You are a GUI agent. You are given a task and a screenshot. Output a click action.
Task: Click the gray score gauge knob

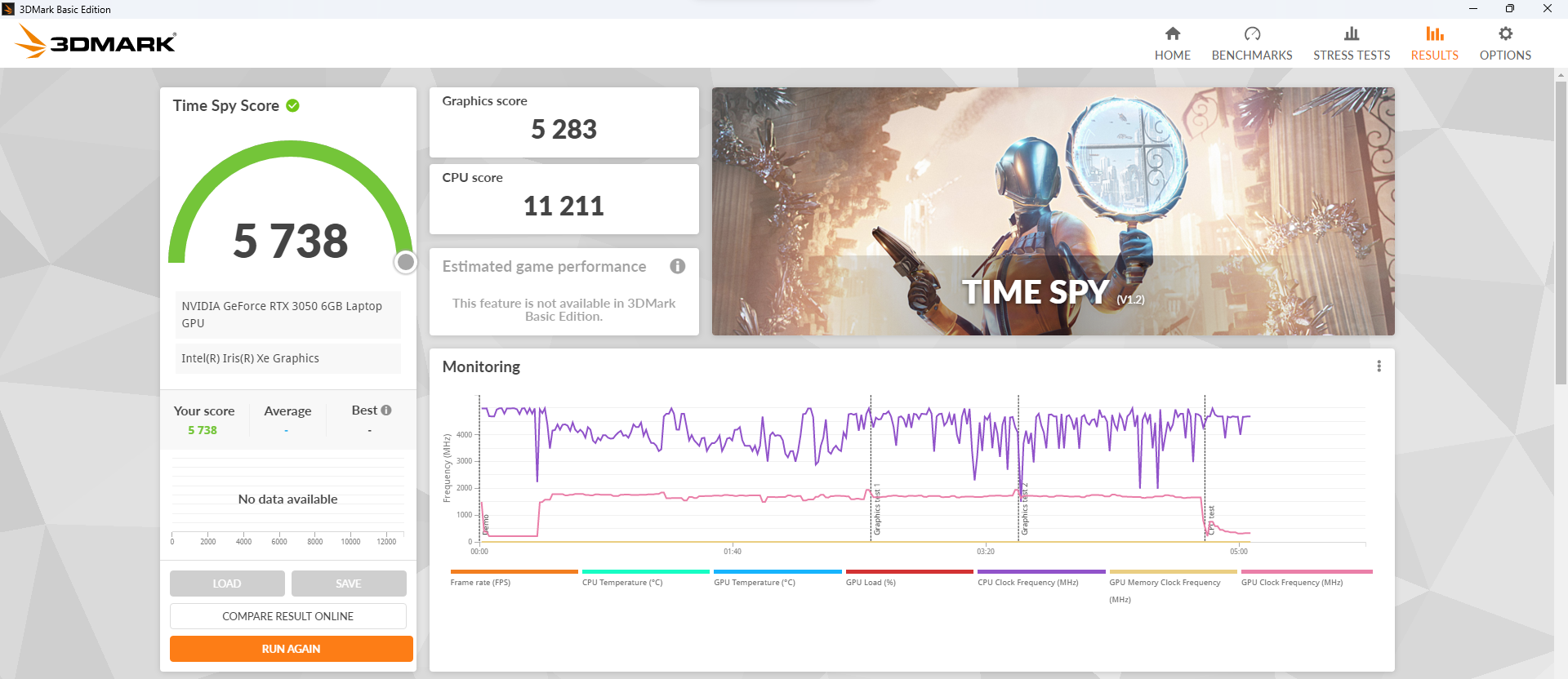tap(406, 262)
